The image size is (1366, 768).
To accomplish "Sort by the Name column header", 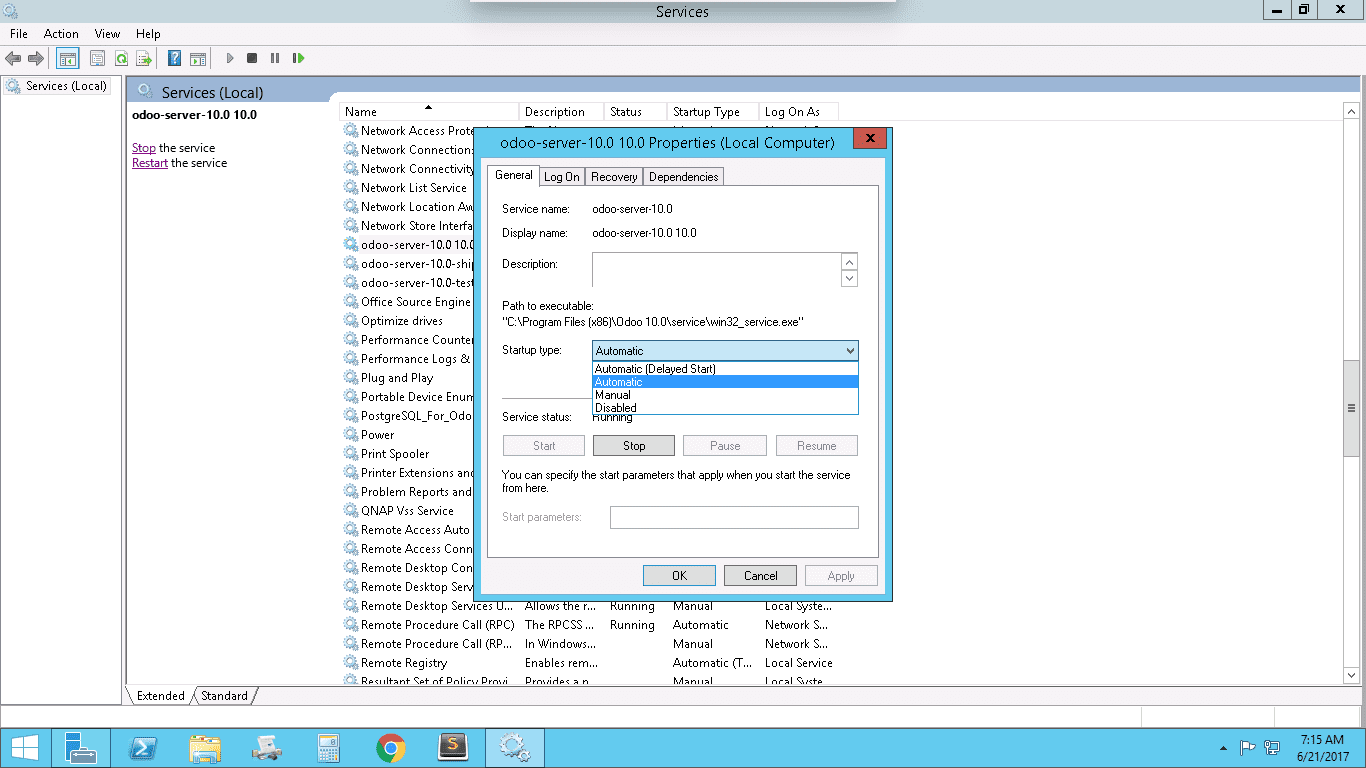I will coord(430,112).
